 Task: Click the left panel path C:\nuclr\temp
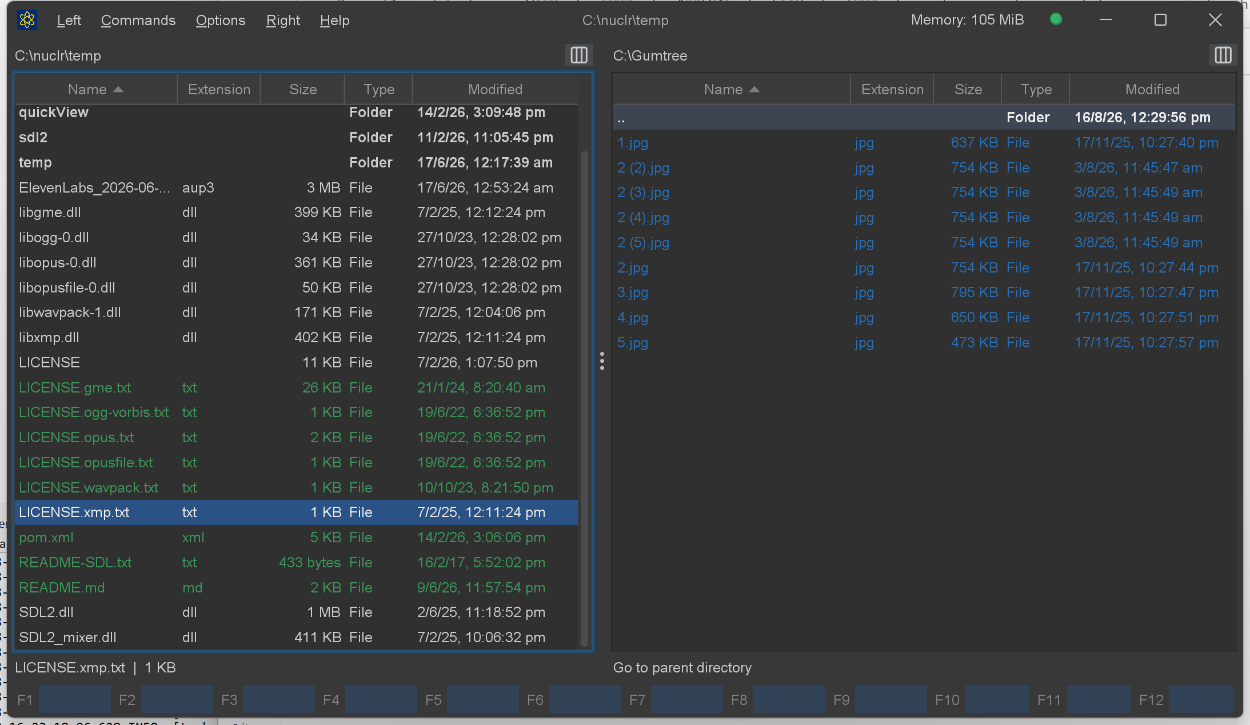(58, 56)
